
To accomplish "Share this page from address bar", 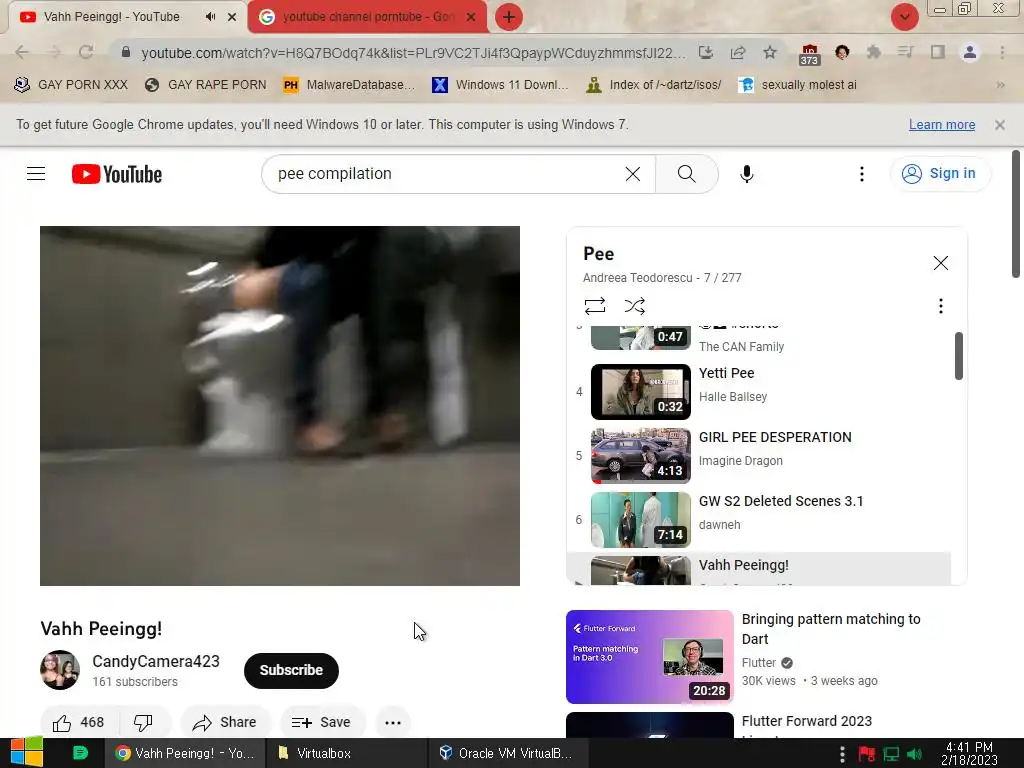I will click(x=738, y=52).
